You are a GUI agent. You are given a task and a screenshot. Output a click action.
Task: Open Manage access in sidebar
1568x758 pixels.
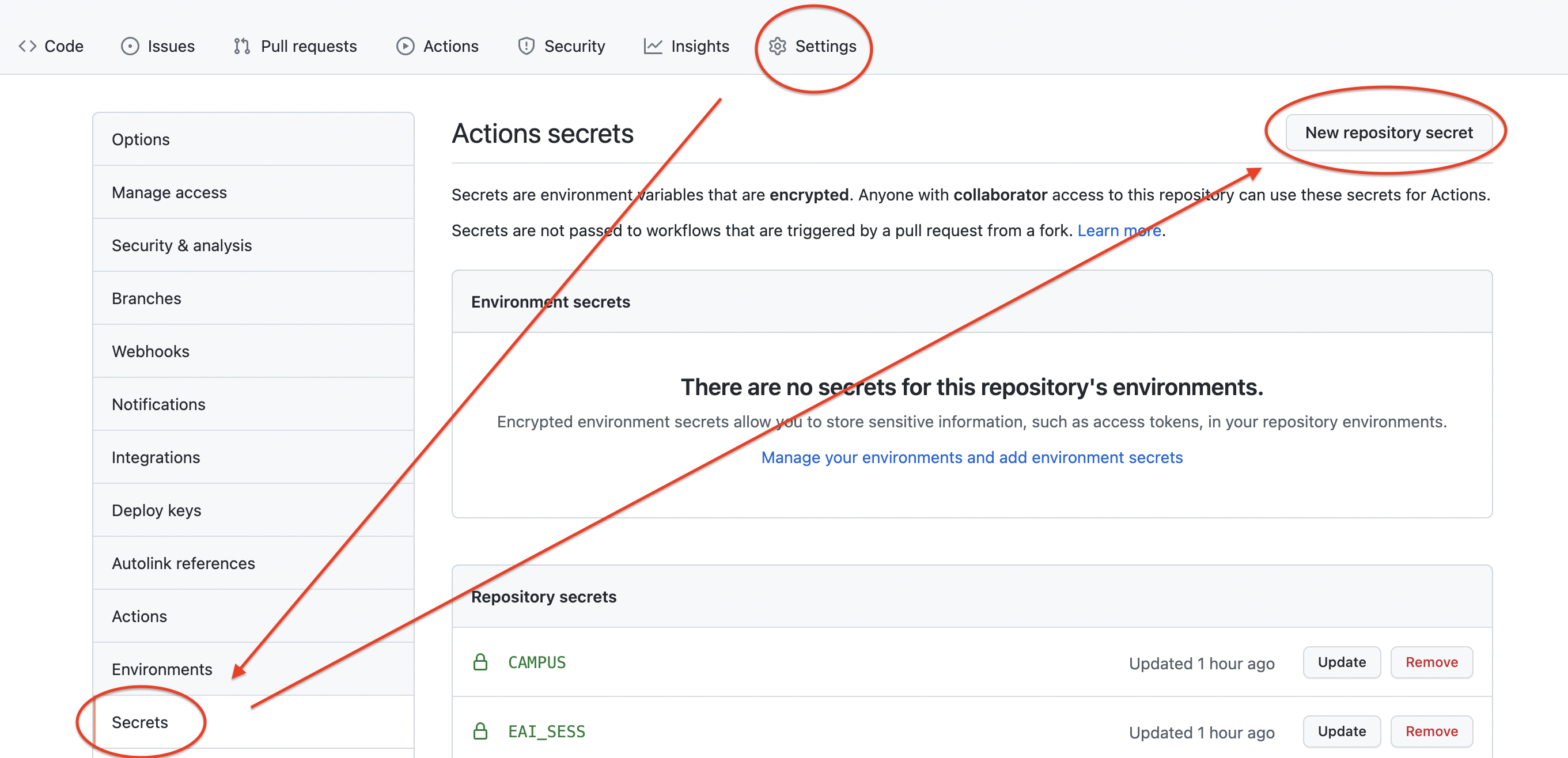pyautogui.click(x=169, y=192)
